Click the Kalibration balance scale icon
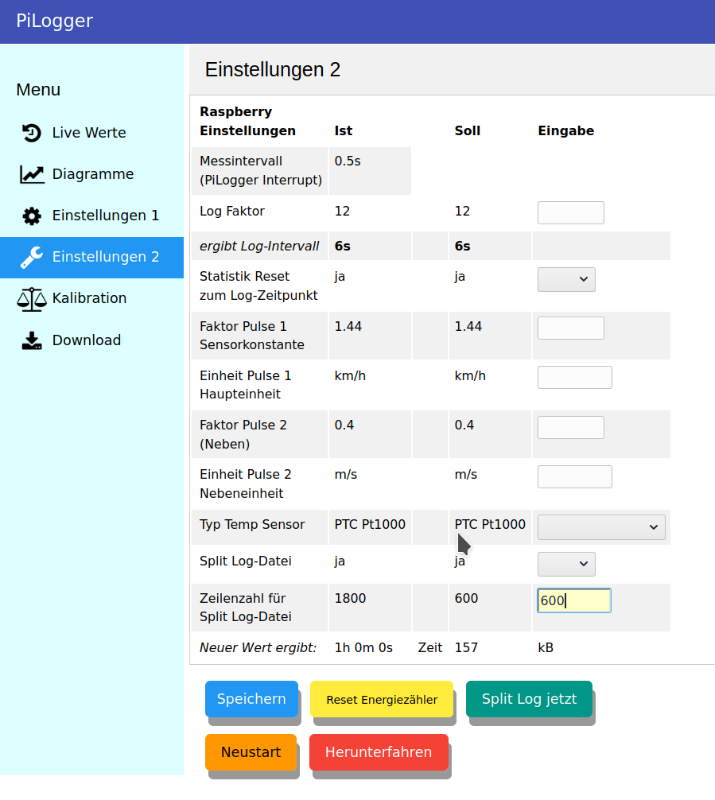 32,298
